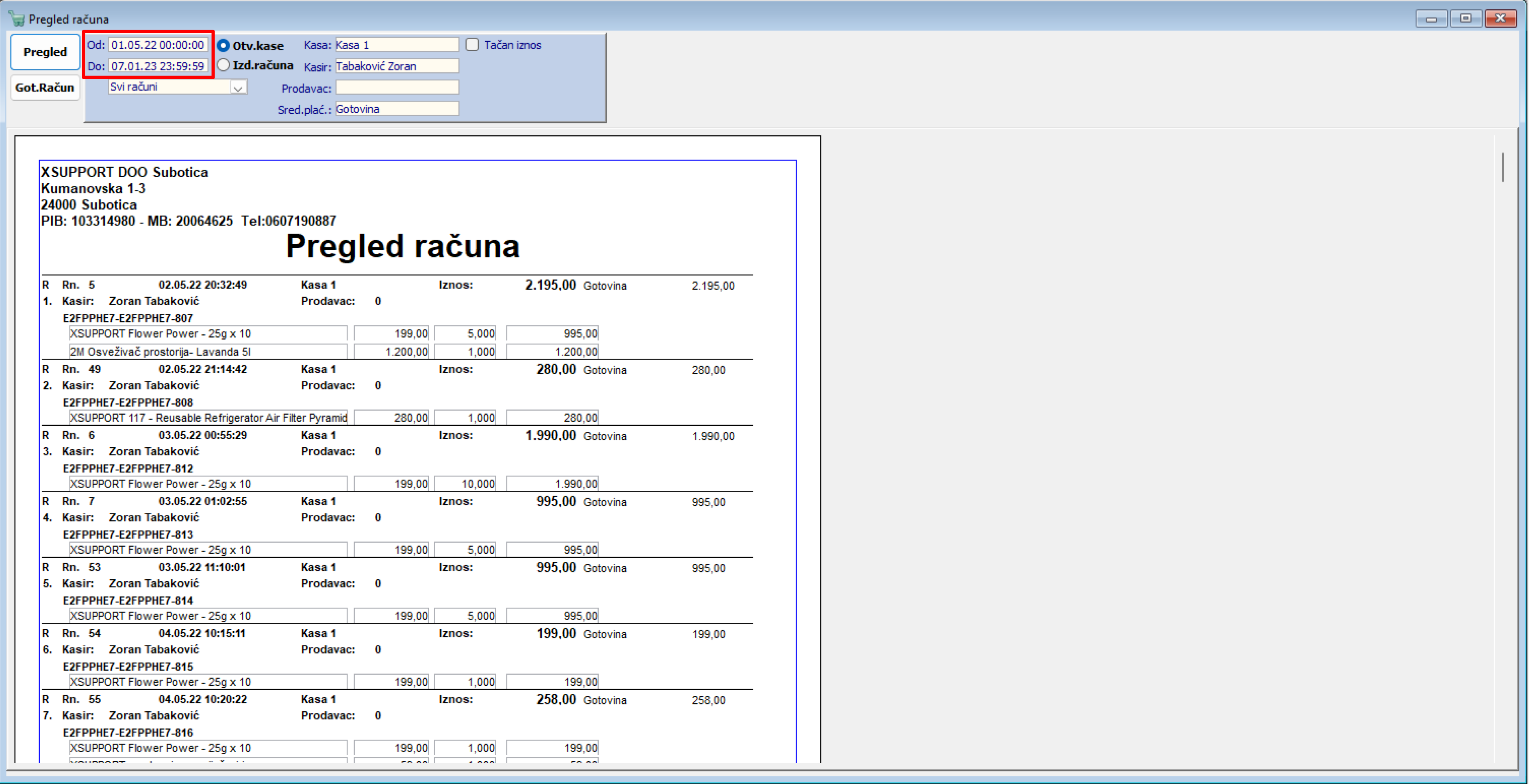1529x784 pixels.
Task: Click receipt date '02.05.22 21:14:42'
Action: pyautogui.click(x=202, y=370)
